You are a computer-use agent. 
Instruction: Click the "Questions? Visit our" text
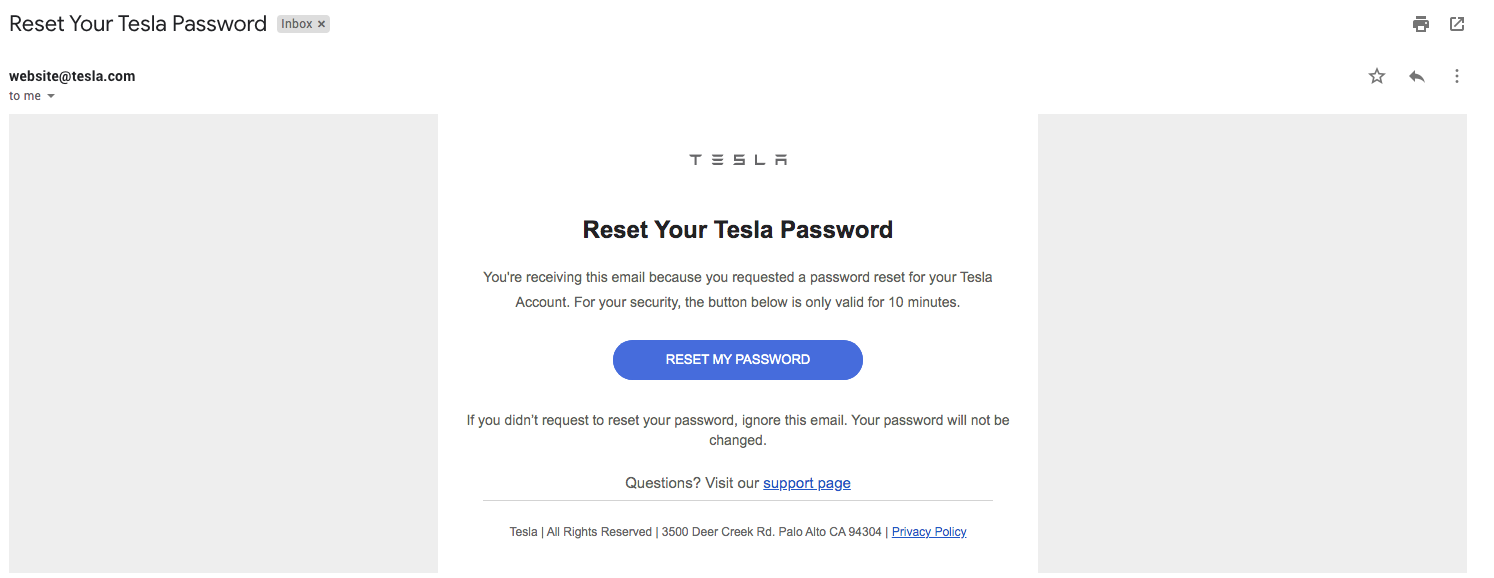[692, 483]
